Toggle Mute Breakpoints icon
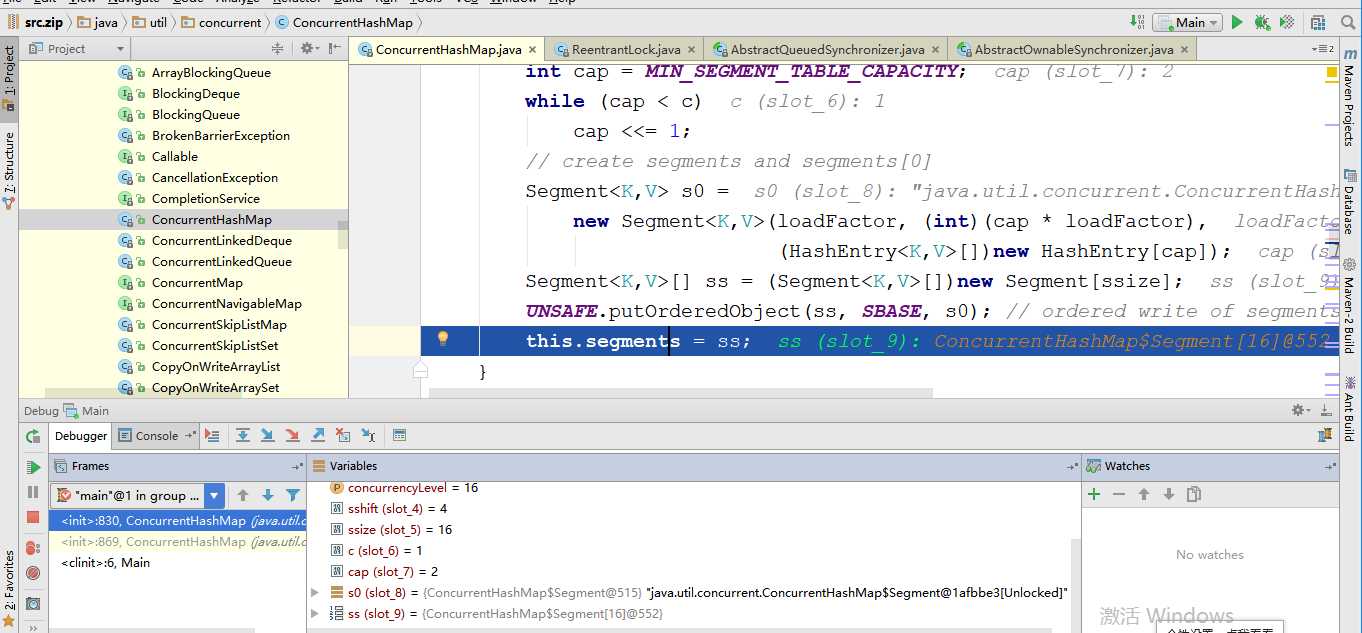The image size is (1362, 633). click(x=33, y=573)
